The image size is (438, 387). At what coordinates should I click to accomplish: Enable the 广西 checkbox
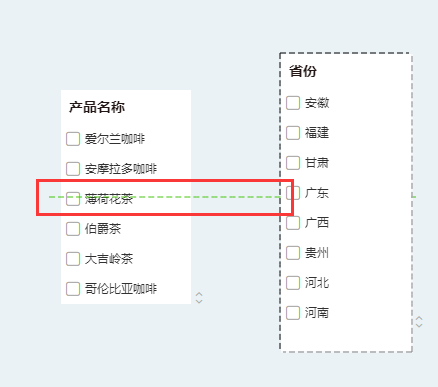click(293, 223)
